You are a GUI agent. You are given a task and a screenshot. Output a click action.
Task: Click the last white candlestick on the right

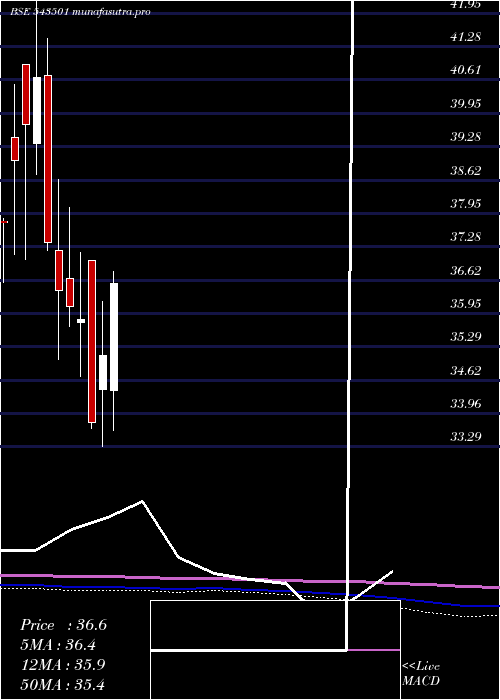click(x=114, y=337)
